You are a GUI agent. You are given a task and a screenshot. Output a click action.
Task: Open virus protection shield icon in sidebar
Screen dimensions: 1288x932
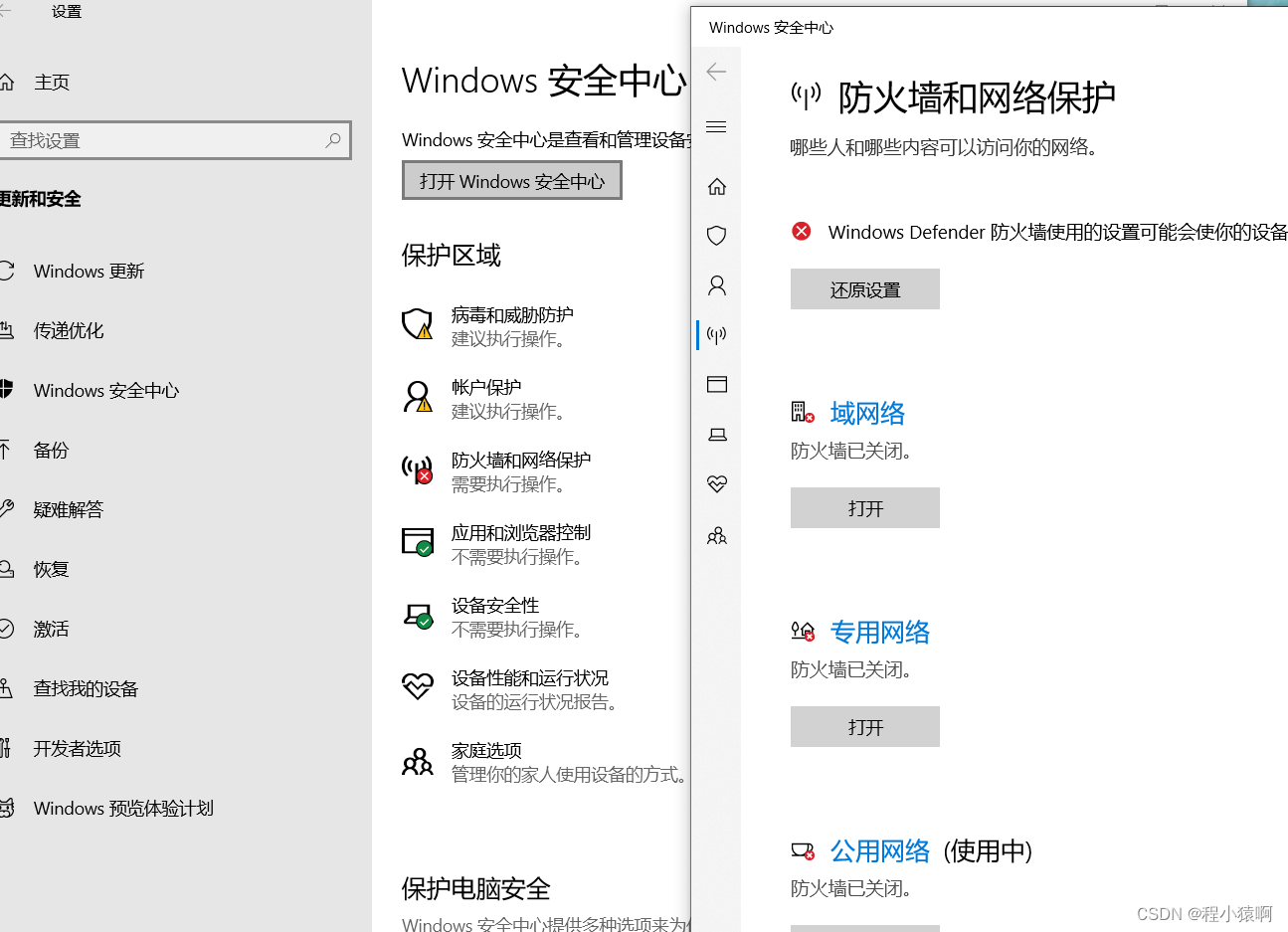point(717,236)
